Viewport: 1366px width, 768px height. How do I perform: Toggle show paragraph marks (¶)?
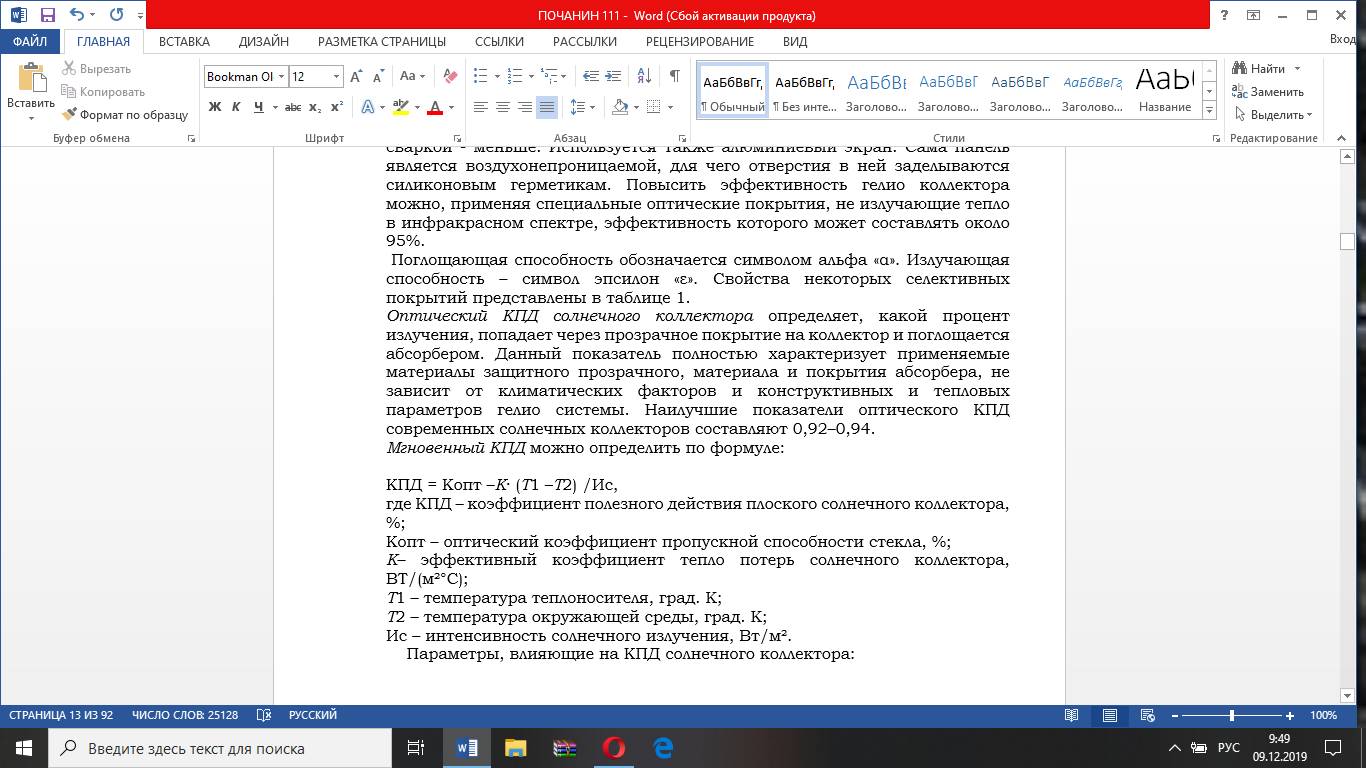tap(675, 76)
